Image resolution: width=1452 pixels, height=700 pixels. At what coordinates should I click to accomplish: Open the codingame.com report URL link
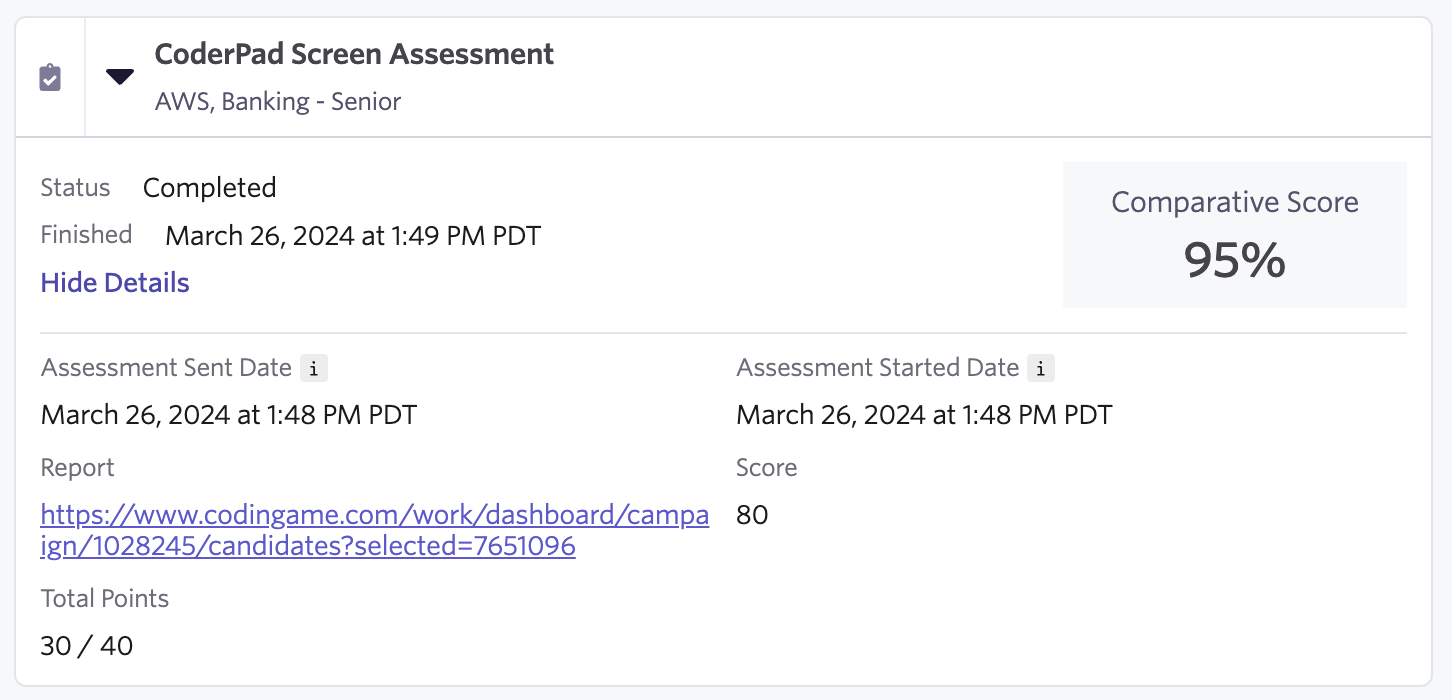tap(375, 530)
